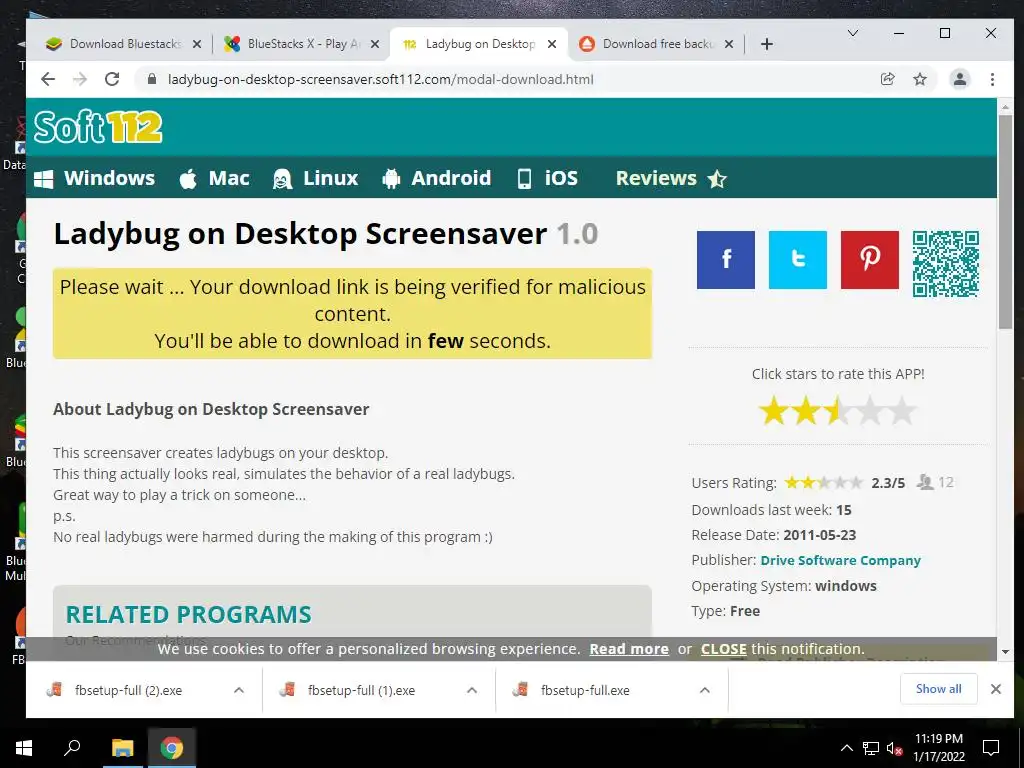Share page on Facebook
The width and height of the screenshot is (1024, 768).
[x=726, y=259]
